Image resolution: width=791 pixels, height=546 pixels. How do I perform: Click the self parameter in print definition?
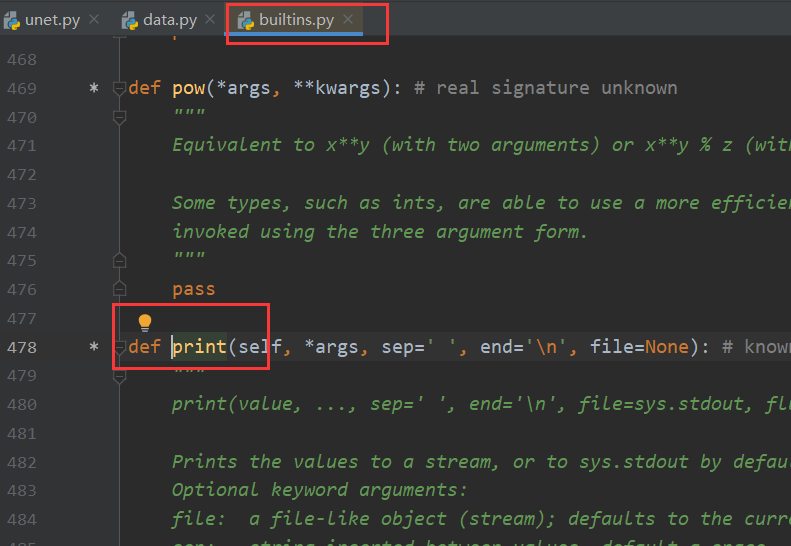click(x=260, y=347)
